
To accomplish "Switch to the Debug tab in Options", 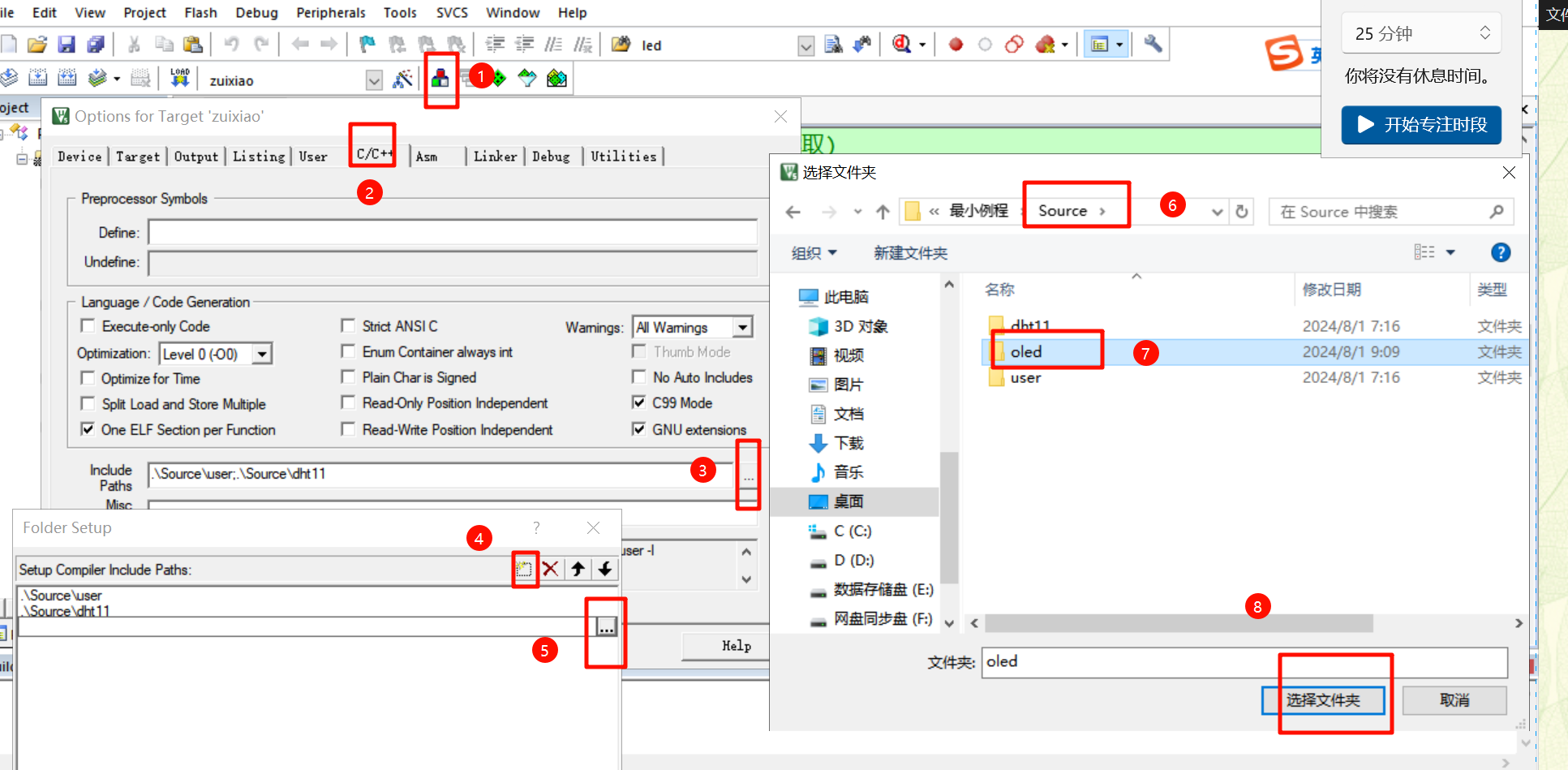I will 551,156.
